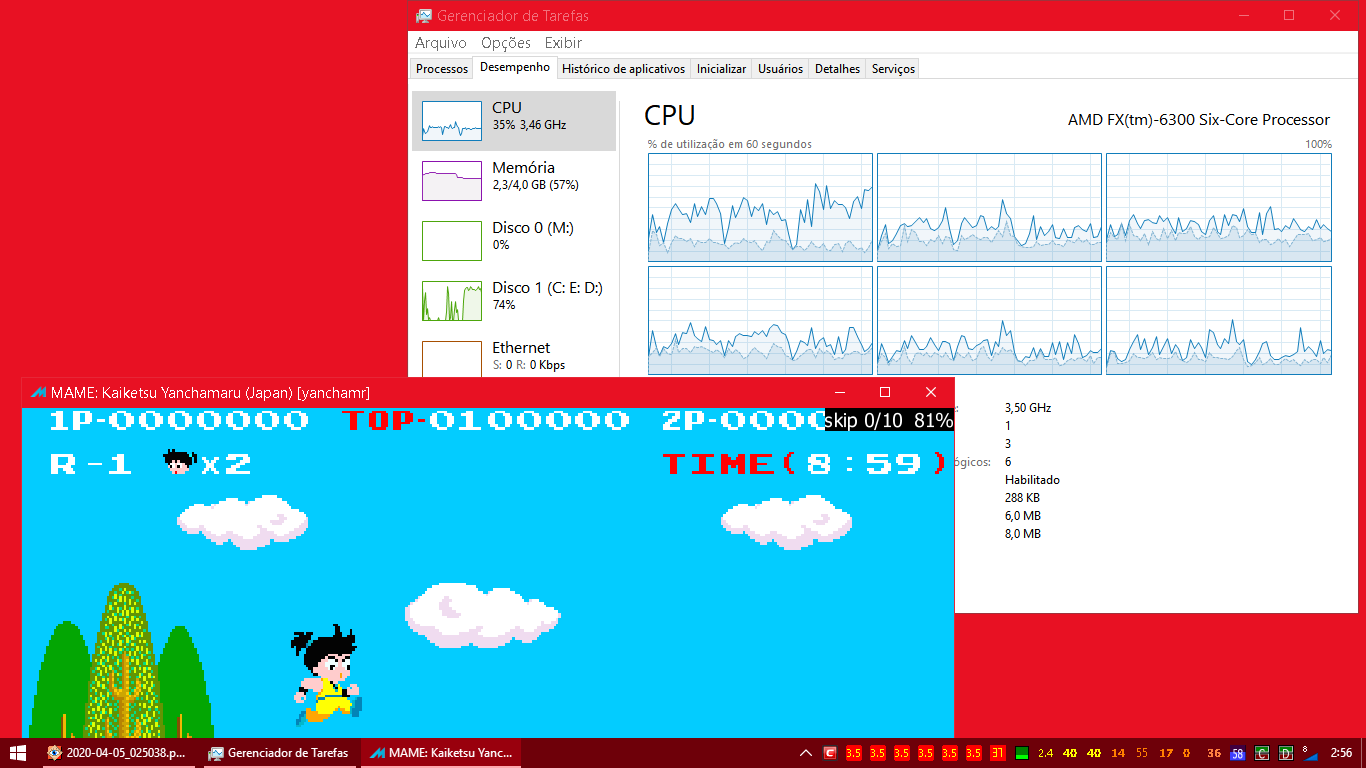Switch to the Processos tab

[442, 69]
